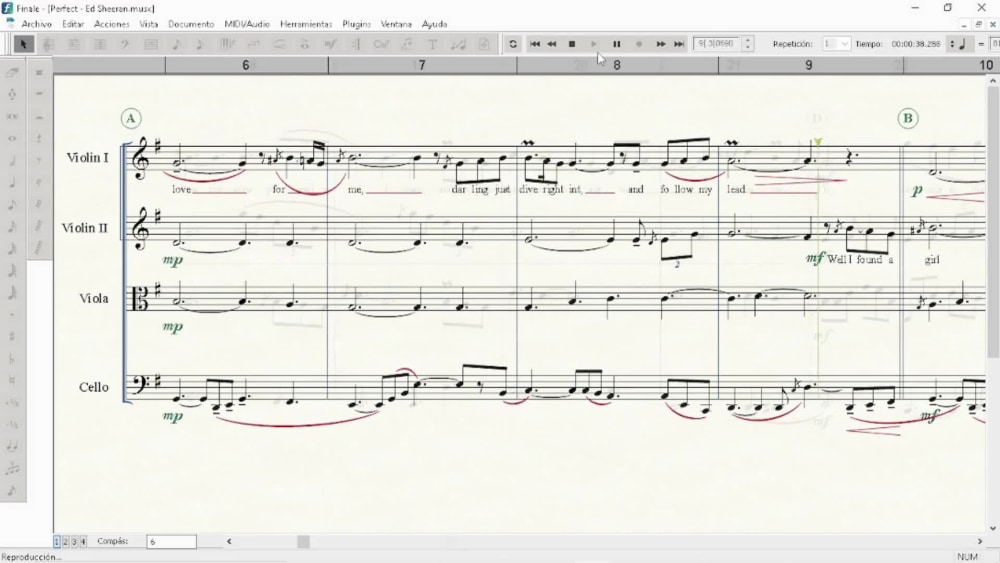This screenshot has height=563, width=1000.
Task: Open the Plugins menu
Action: (x=357, y=24)
